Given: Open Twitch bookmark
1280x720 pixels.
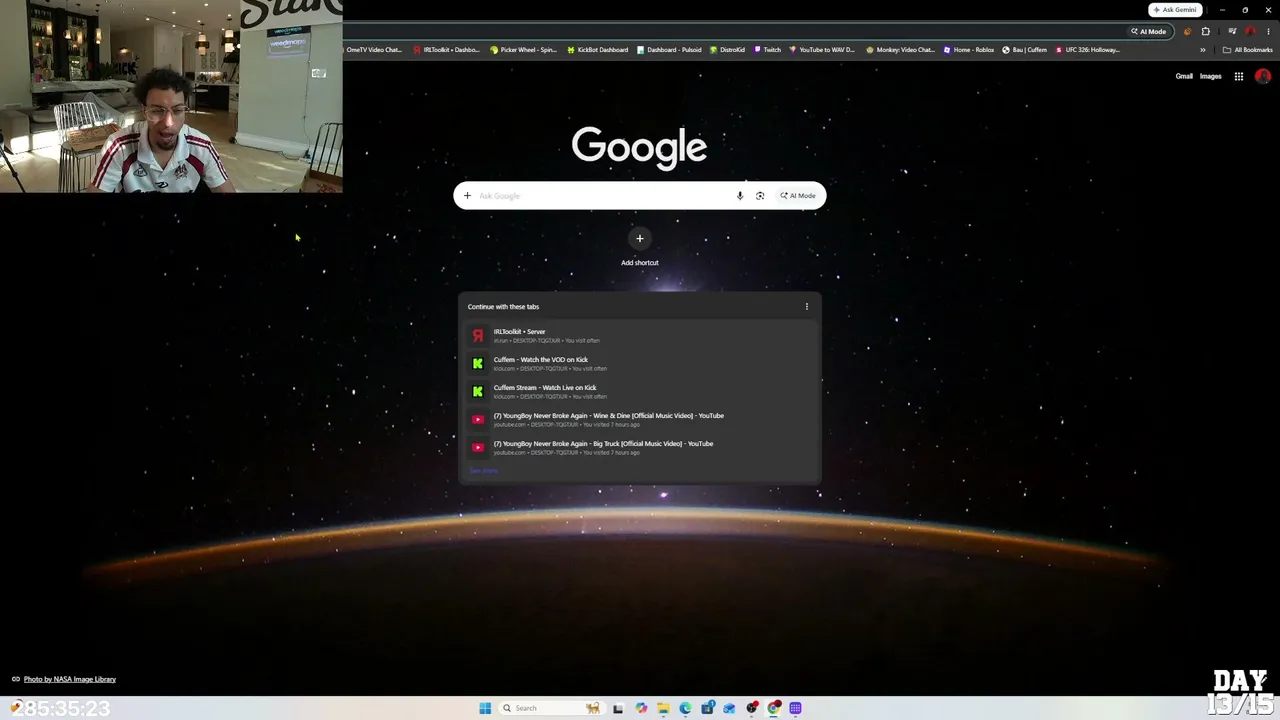Looking at the screenshot, I should point(767,50).
